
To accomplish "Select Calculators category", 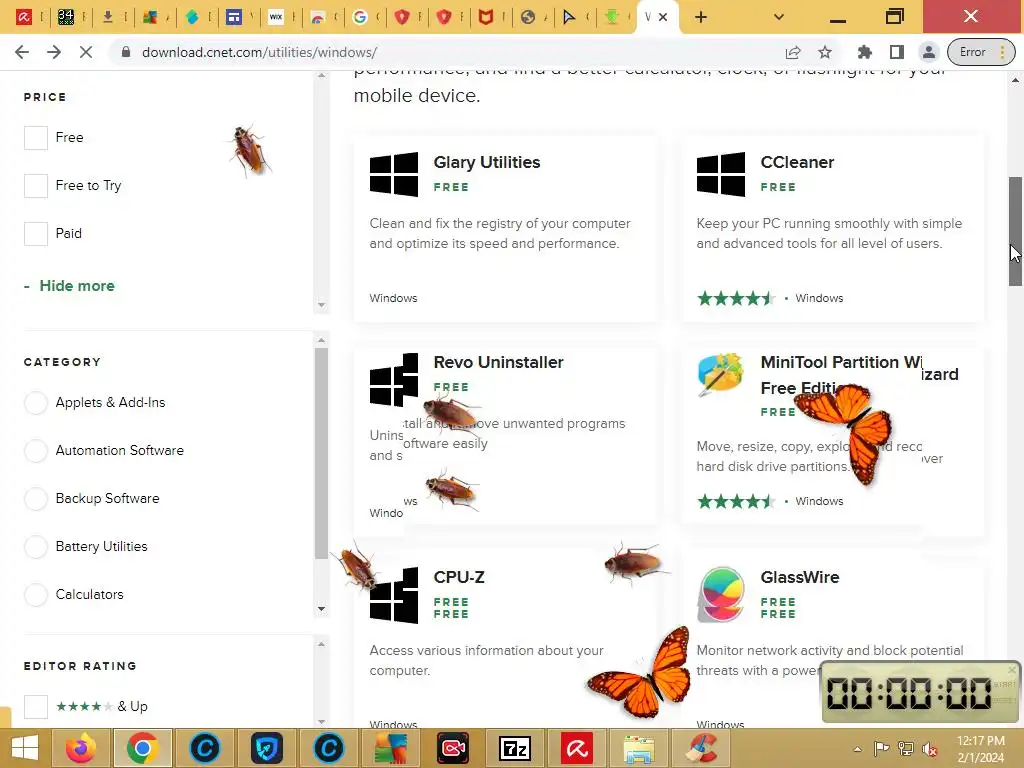I will pyautogui.click(x=36, y=595).
